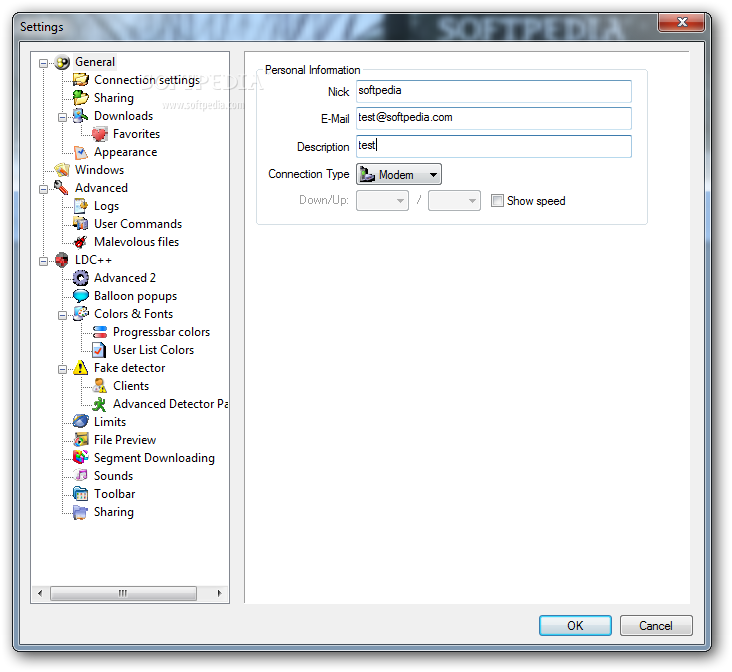The width and height of the screenshot is (732, 672).
Task: Collapse the Downloads tree node
Action: click(62, 117)
